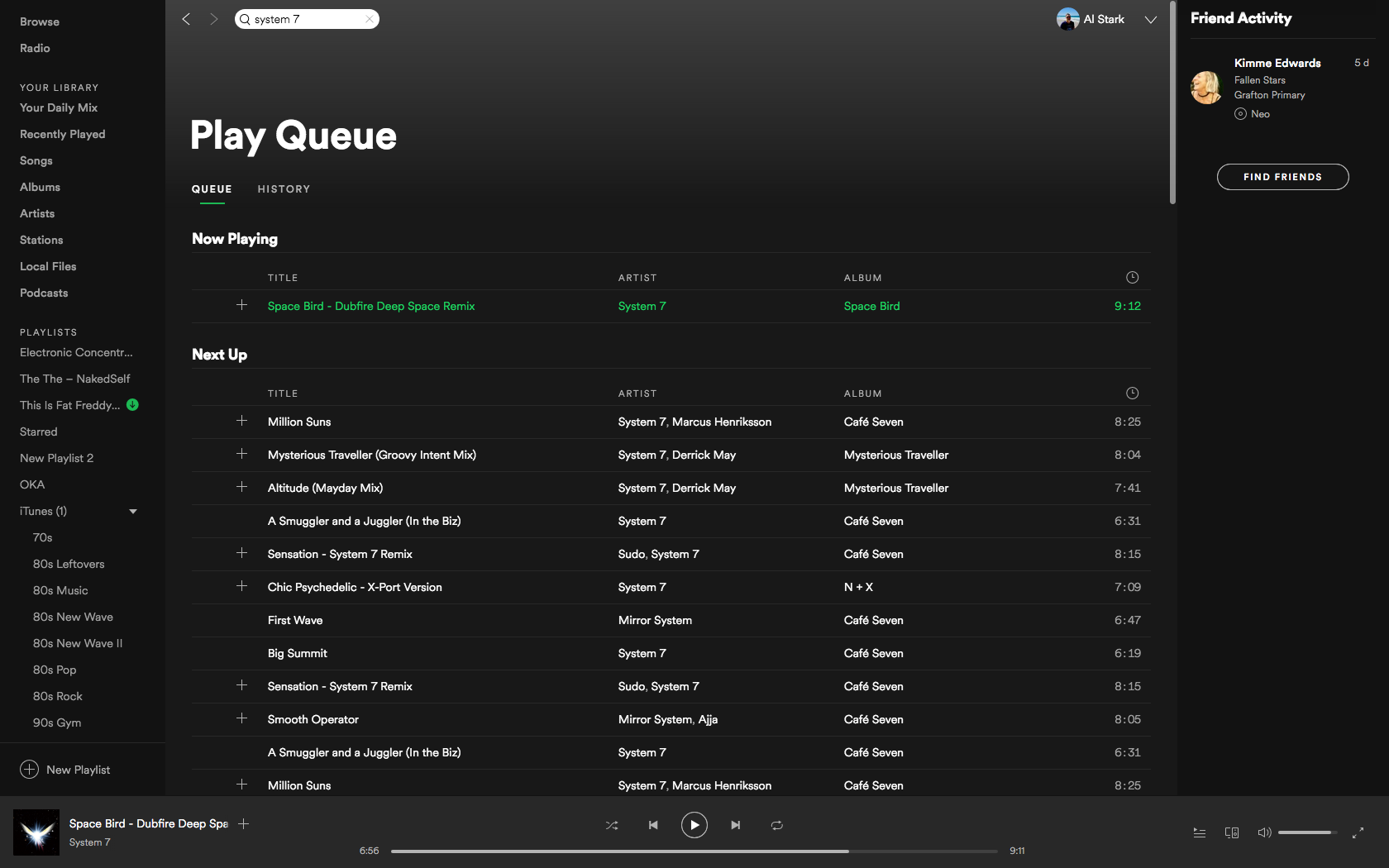This screenshot has height=868, width=1389.
Task: Add Million Suns to your library
Action: [241, 422]
